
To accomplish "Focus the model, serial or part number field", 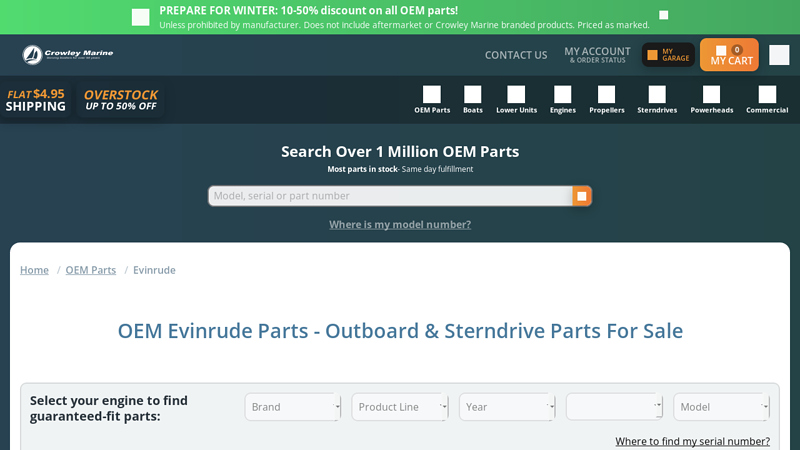I will tap(390, 196).
